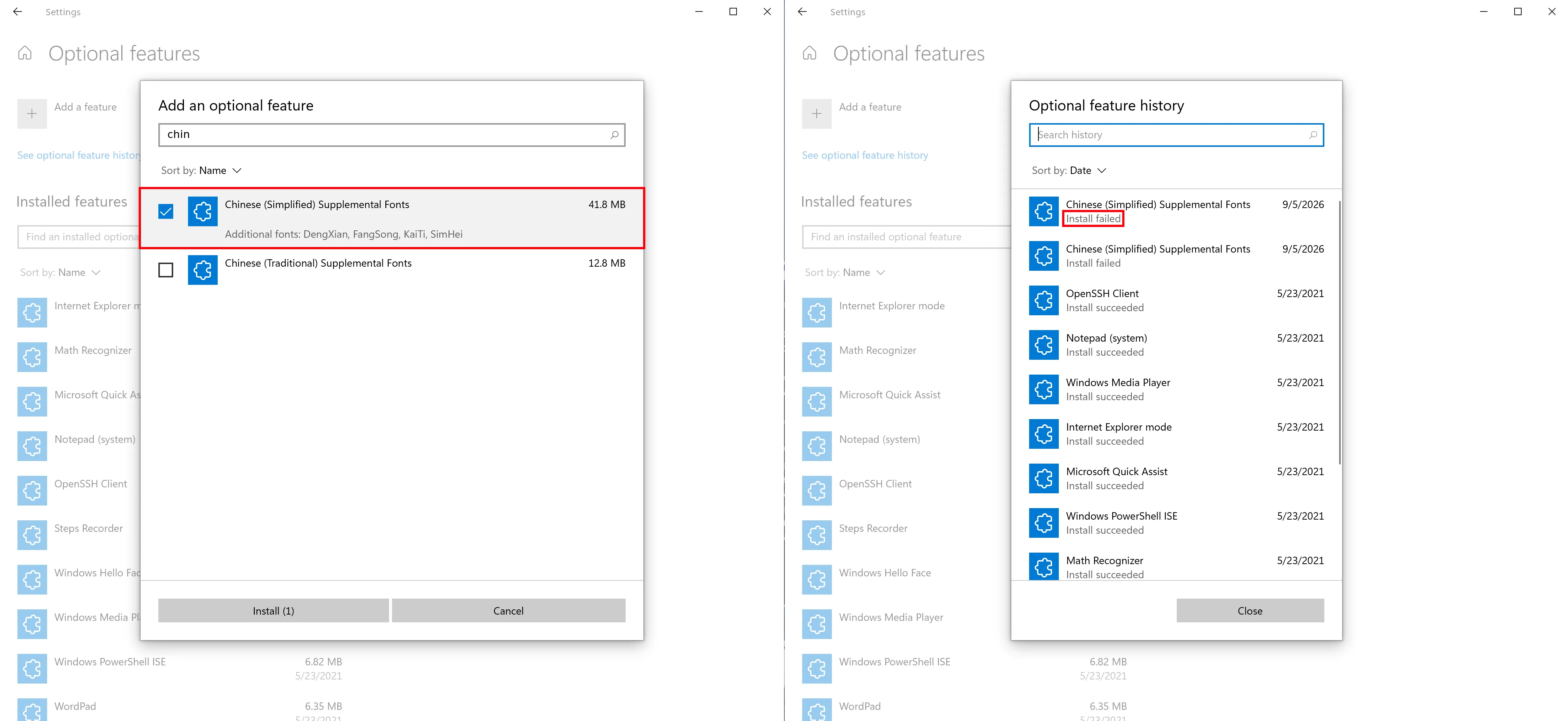Open Home icon in left Settings window
This screenshot has height=721, width=1568.
click(25, 53)
